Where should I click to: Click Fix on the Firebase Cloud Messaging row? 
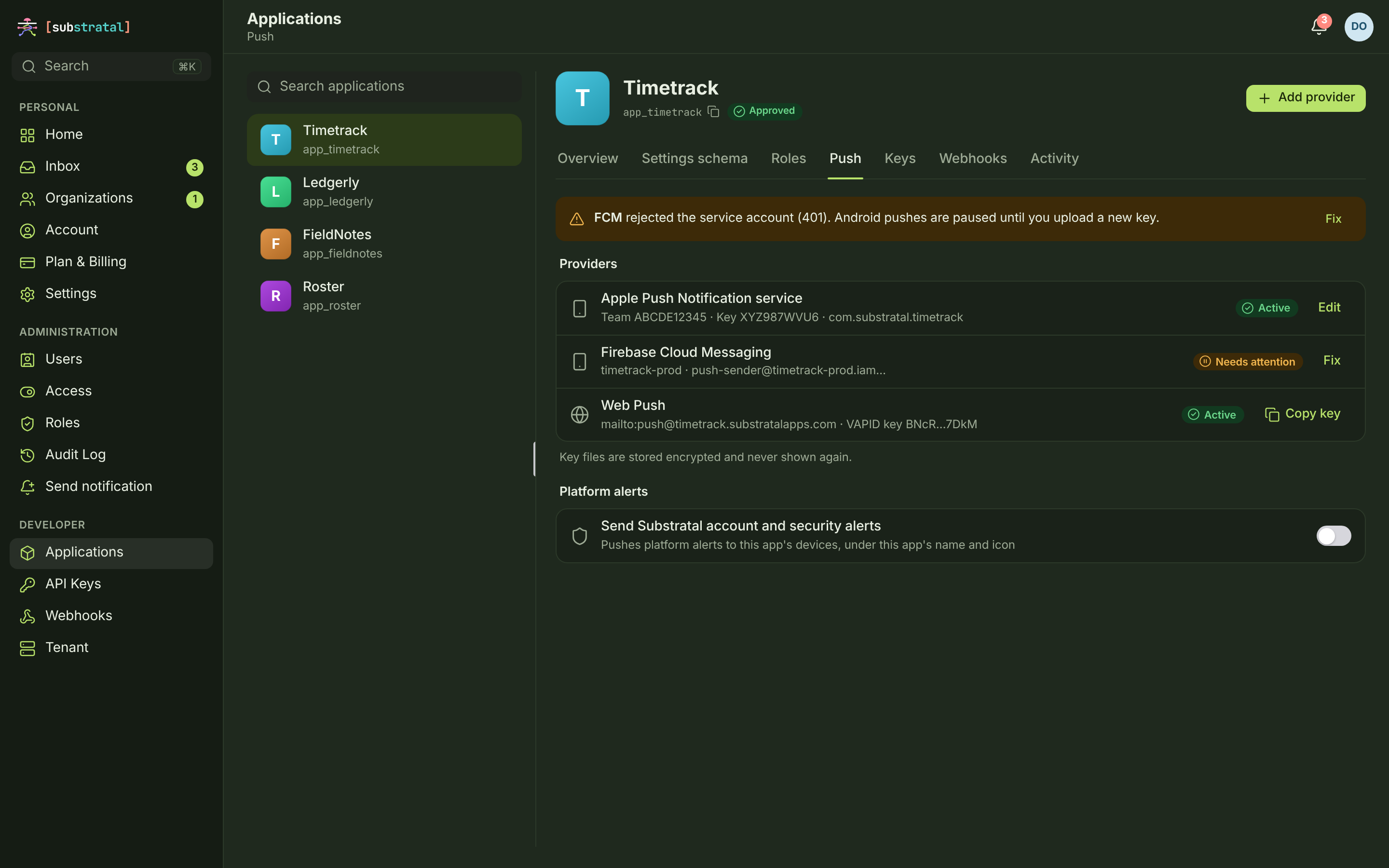pos(1332,361)
